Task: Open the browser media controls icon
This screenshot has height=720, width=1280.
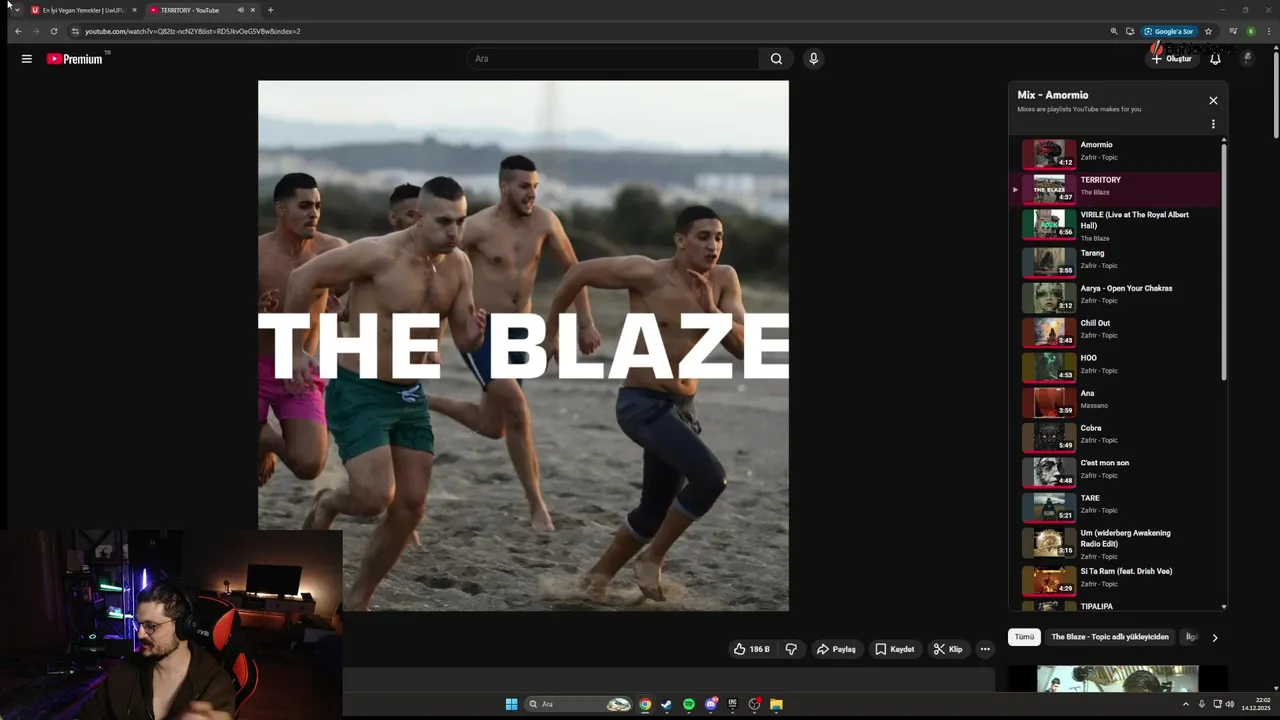Action: click(x=1233, y=31)
